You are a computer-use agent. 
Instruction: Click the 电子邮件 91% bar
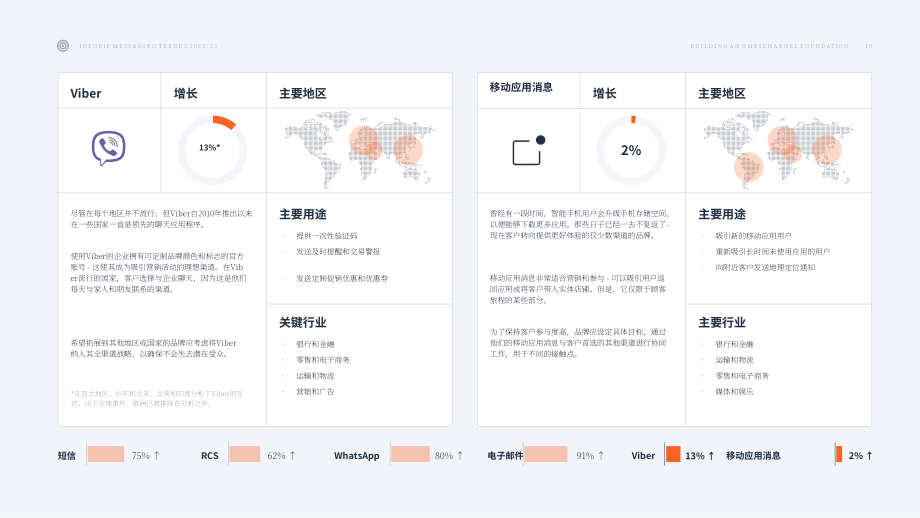(546, 454)
